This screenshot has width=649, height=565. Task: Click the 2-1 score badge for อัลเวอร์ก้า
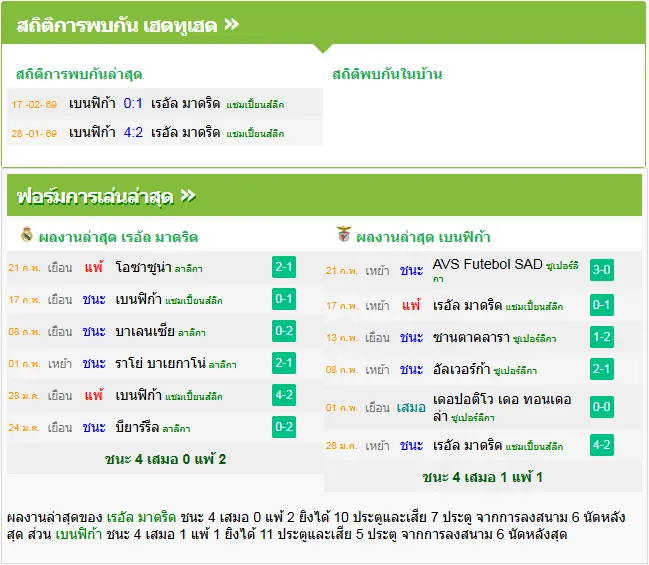(602, 369)
